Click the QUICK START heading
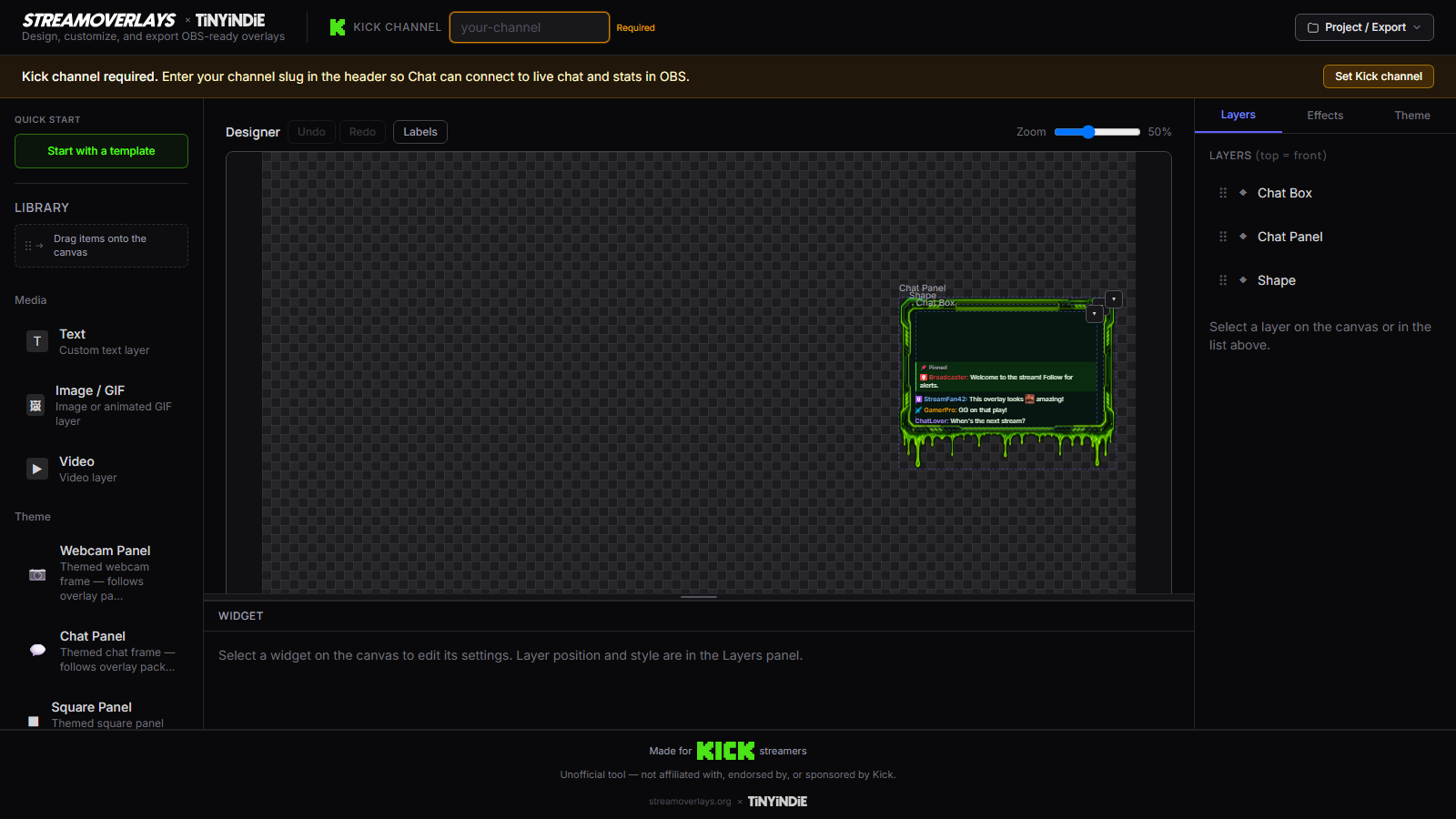Image resolution: width=1456 pixels, height=819 pixels. 47,120
